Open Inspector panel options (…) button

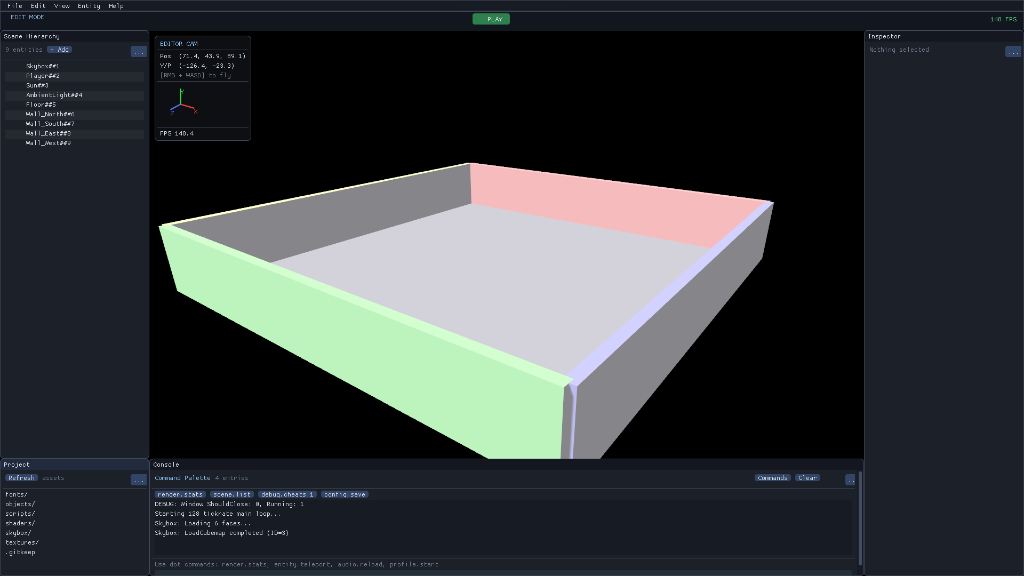tap(1012, 51)
